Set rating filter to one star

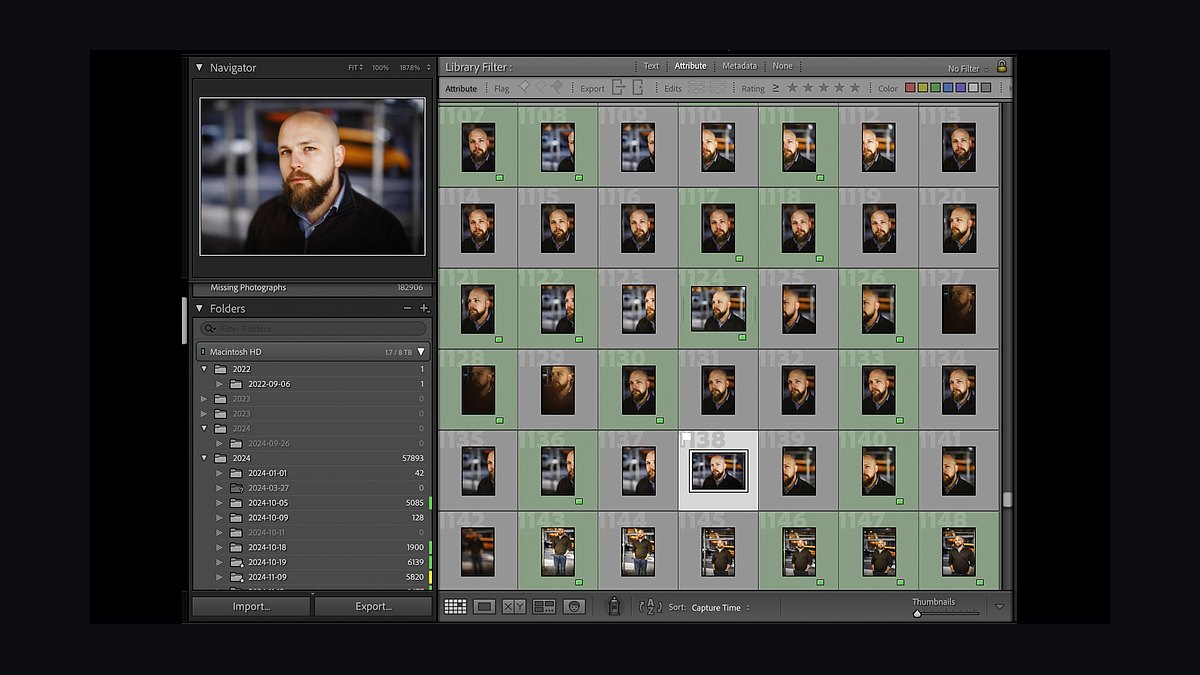coord(792,88)
